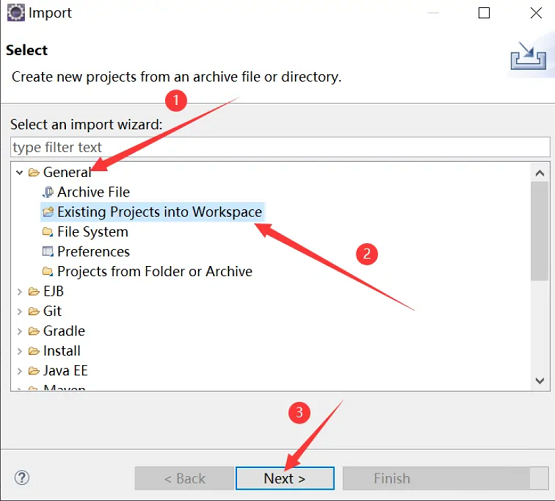Select the General tree label
The width and height of the screenshot is (555, 501).
coord(67,172)
